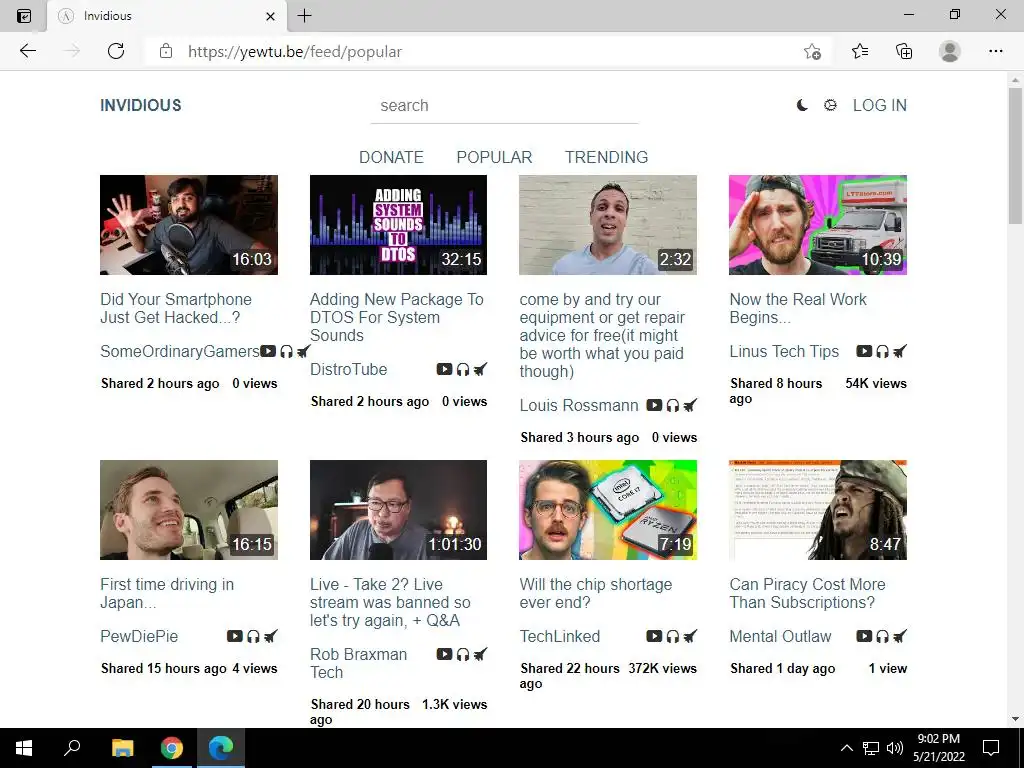The height and width of the screenshot is (768, 1024).
Task: Visit TechLinked channel page
Action: (x=560, y=636)
